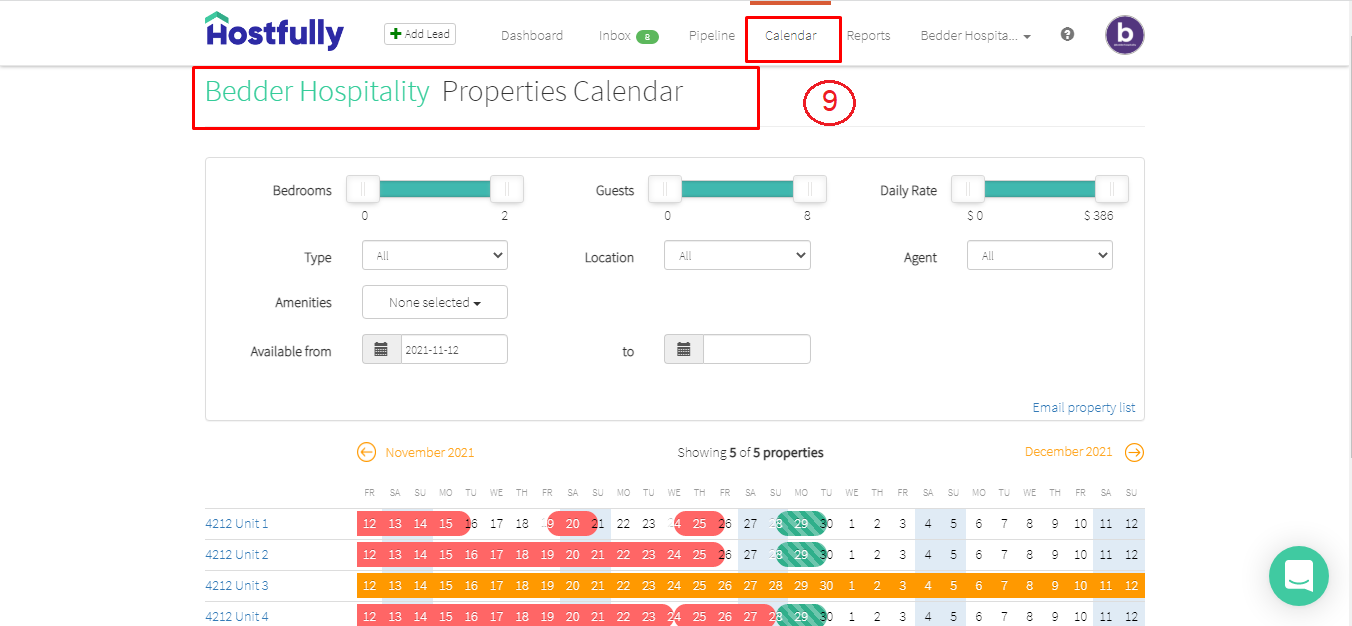The image size is (1352, 626).
Task: Click the Bedrooms minimum slider handle
Action: pos(363,189)
